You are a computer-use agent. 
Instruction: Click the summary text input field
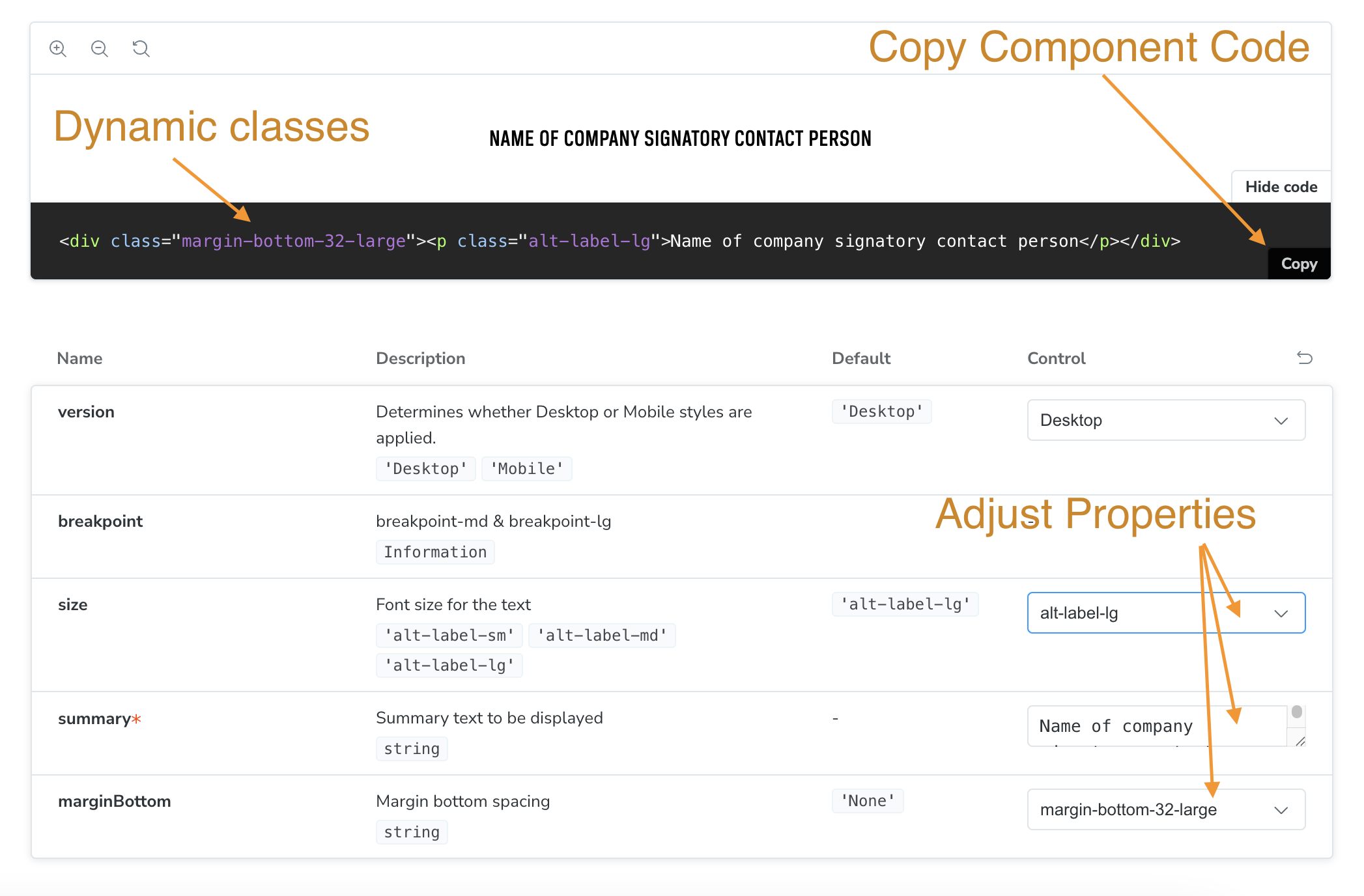[1158, 726]
